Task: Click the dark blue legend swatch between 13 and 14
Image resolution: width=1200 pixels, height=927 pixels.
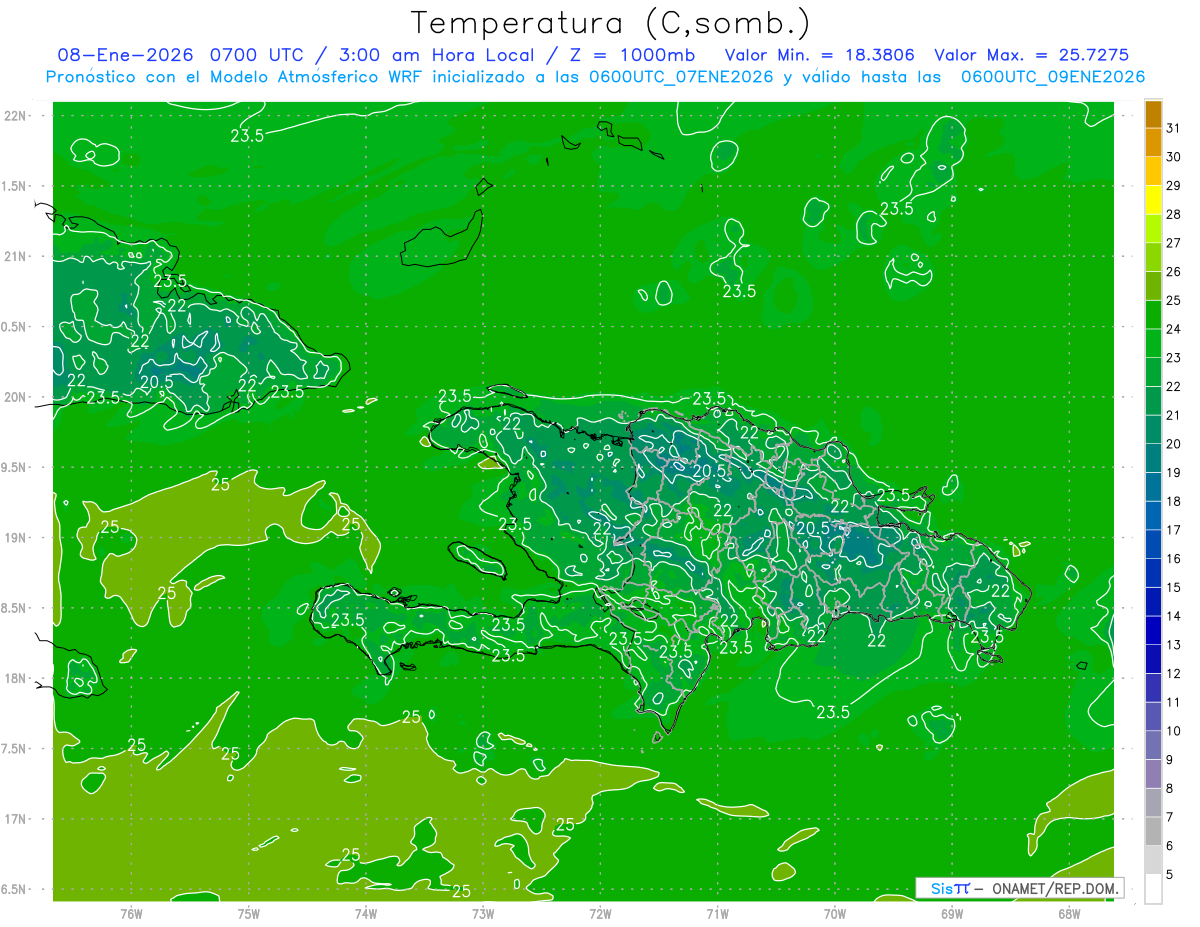Action: click(x=1153, y=631)
